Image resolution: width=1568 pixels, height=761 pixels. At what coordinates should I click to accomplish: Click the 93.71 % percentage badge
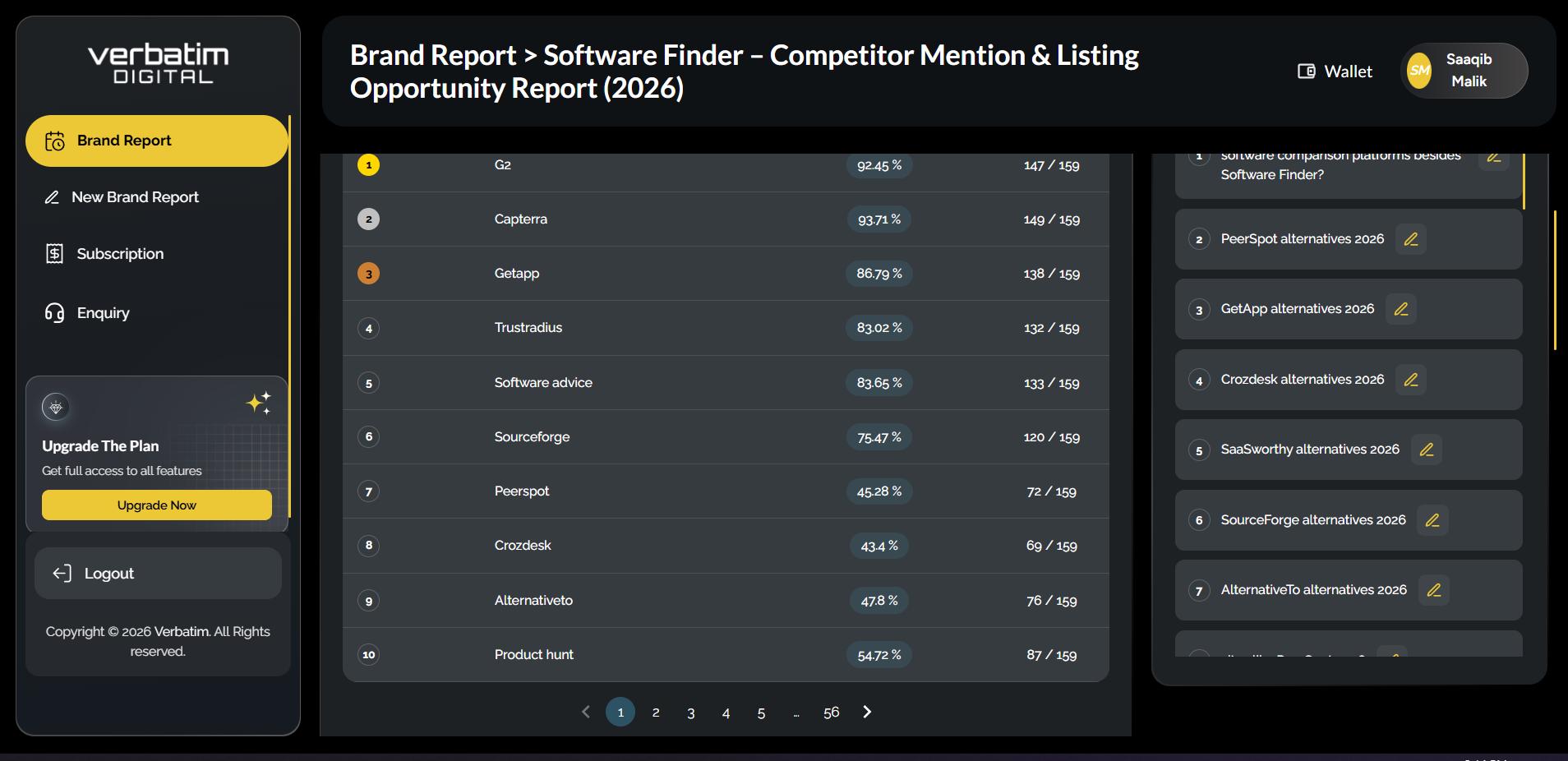click(879, 219)
